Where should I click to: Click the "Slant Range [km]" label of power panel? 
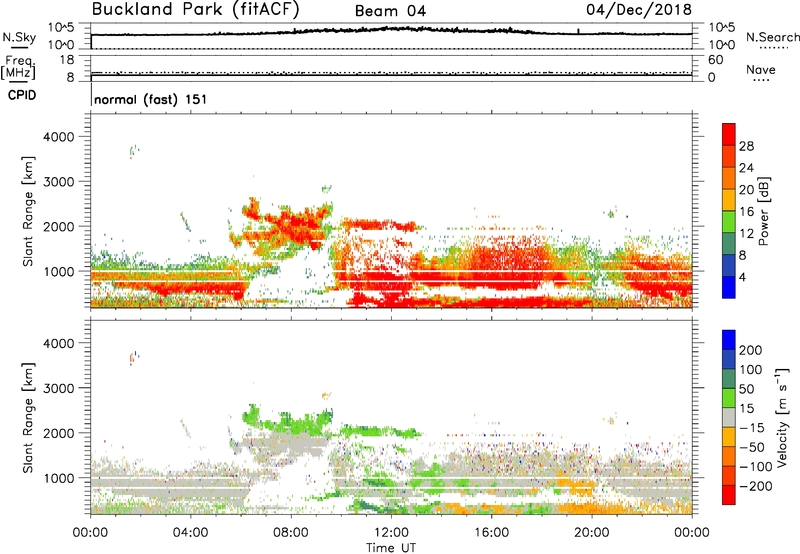click(28, 211)
